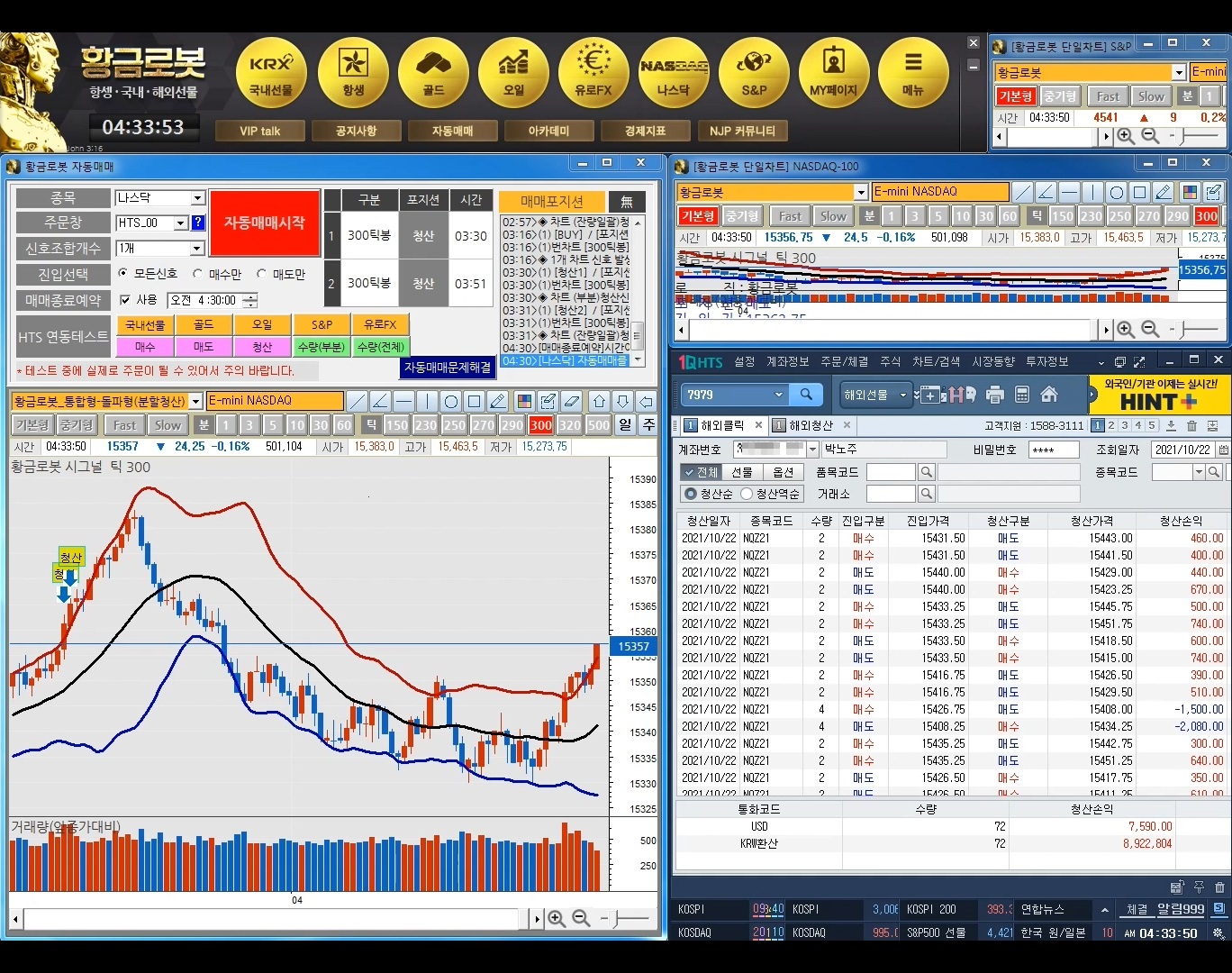Click eraser tool in main chart toolbar
The image size is (1232, 973).
pyautogui.click(x=571, y=402)
